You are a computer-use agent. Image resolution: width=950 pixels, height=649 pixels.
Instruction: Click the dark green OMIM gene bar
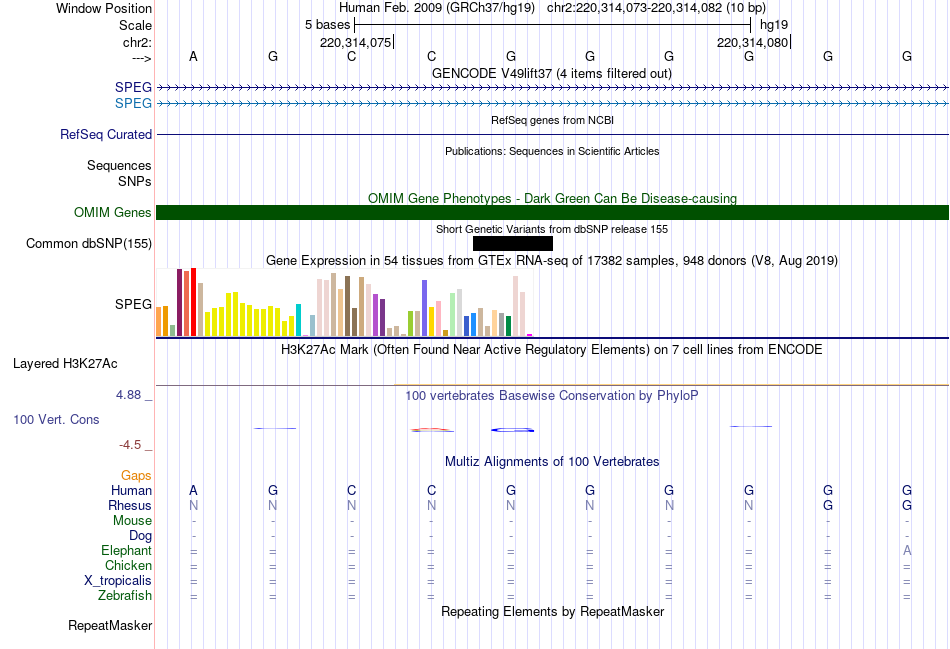point(553,213)
